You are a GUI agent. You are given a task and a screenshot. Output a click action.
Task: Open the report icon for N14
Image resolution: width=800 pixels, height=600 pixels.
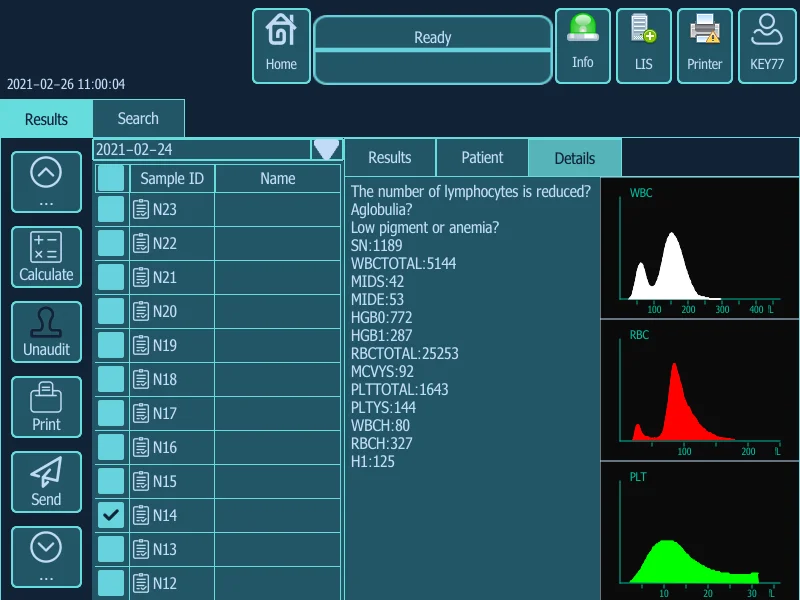pos(141,515)
